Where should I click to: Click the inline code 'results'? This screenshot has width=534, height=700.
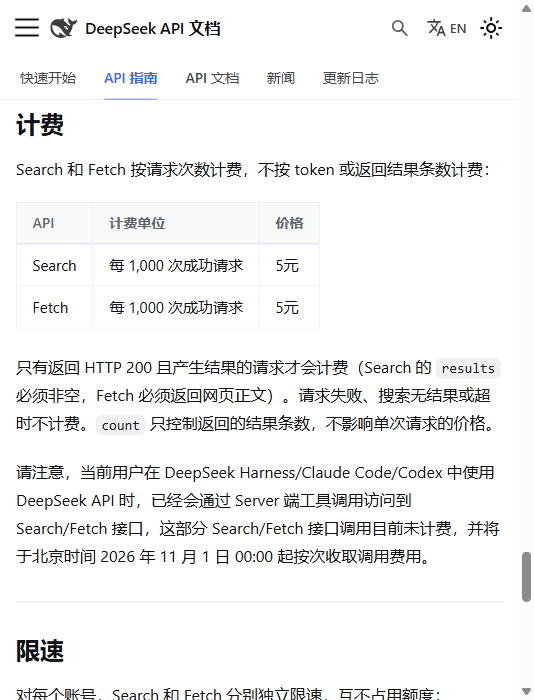click(468, 368)
